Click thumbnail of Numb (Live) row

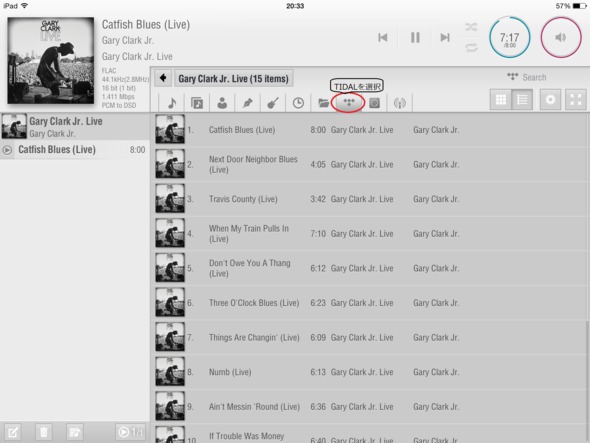click(x=170, y=371)
